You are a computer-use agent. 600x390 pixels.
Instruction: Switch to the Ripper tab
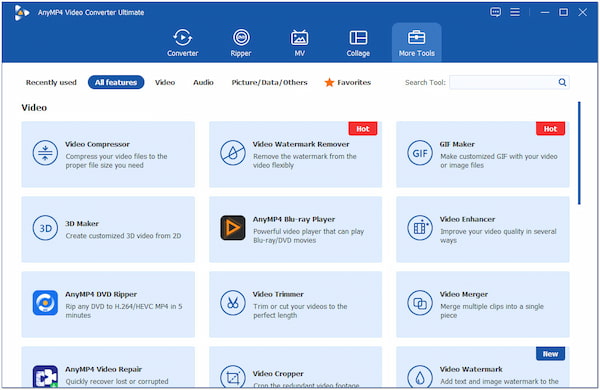241,43
